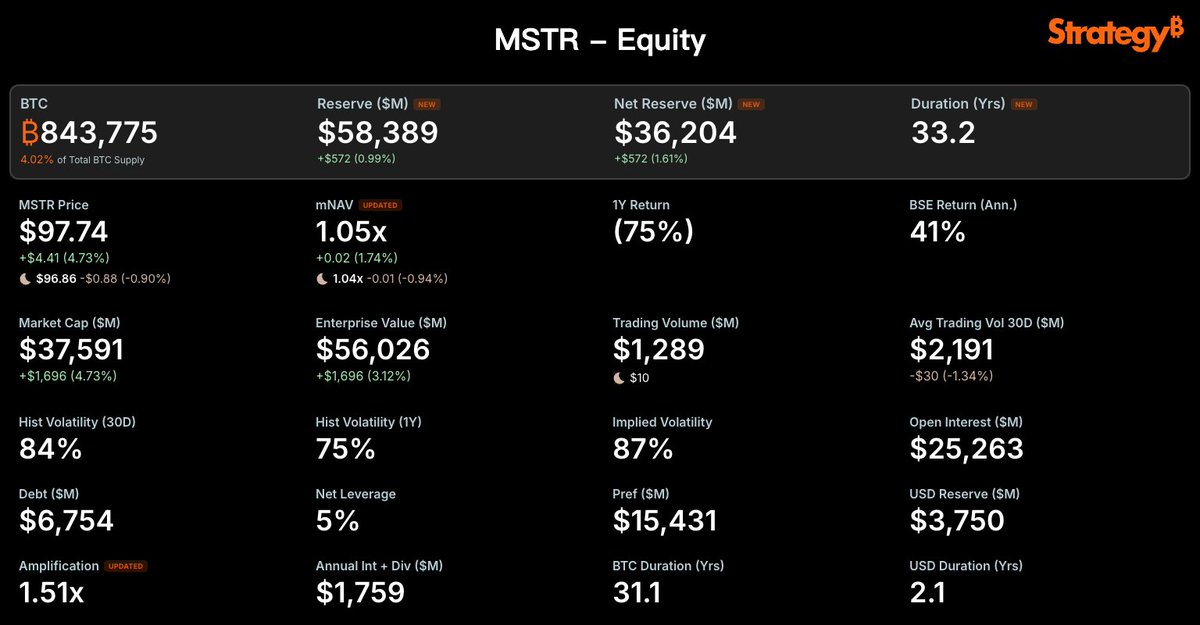The height and width of the screenshot is (625, 1200).
Task: Select the Open Interest $25,263 value
Action: pyautogui.click(x=967, y=449)
